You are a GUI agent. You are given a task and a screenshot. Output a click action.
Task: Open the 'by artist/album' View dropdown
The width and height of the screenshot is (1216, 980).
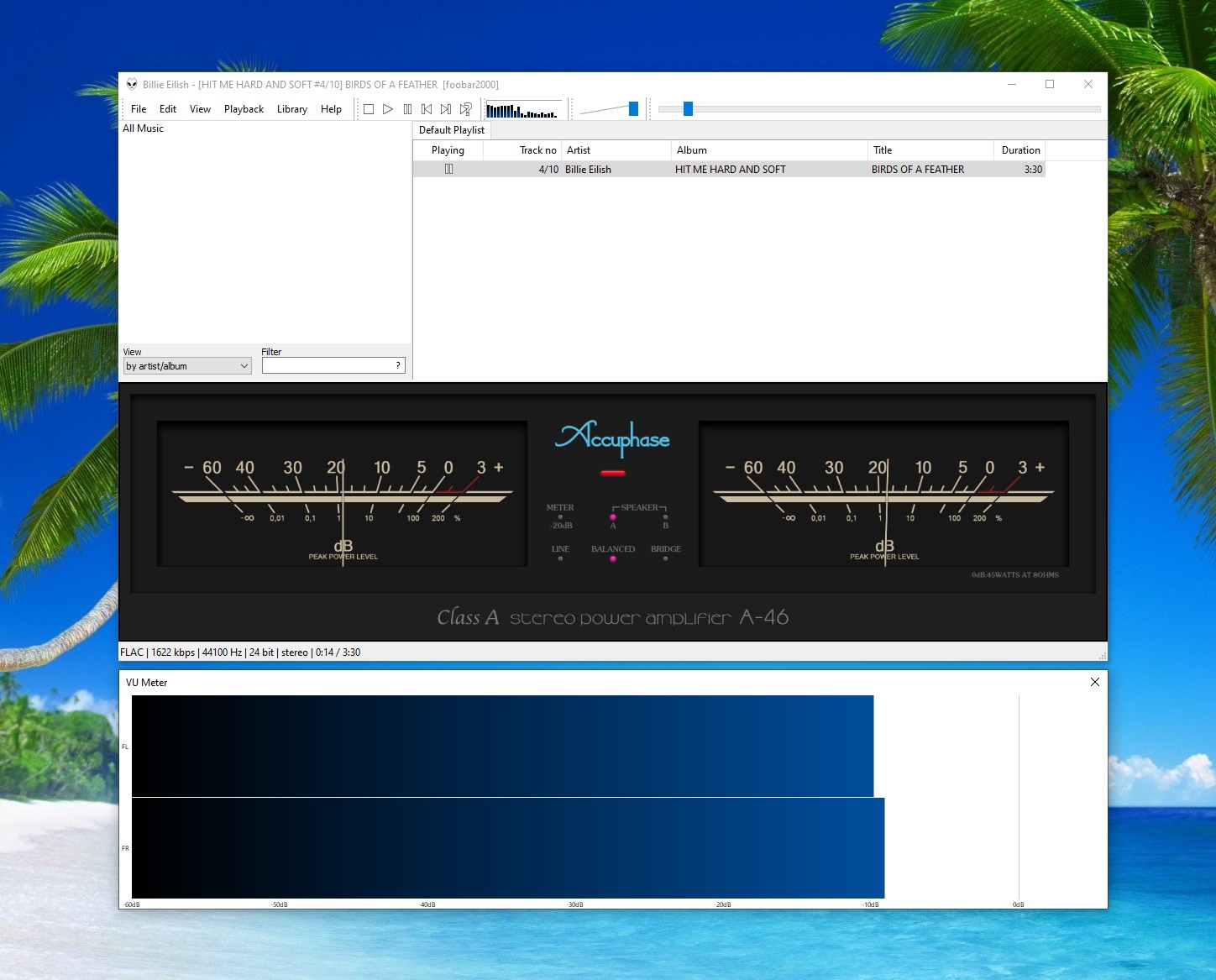(x=187, y=366)
